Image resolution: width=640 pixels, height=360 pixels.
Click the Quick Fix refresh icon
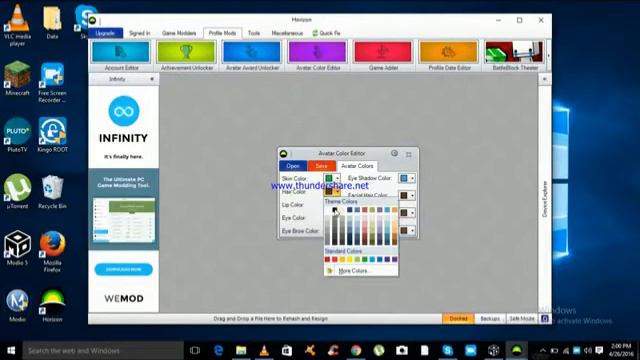tap(315, 33)
